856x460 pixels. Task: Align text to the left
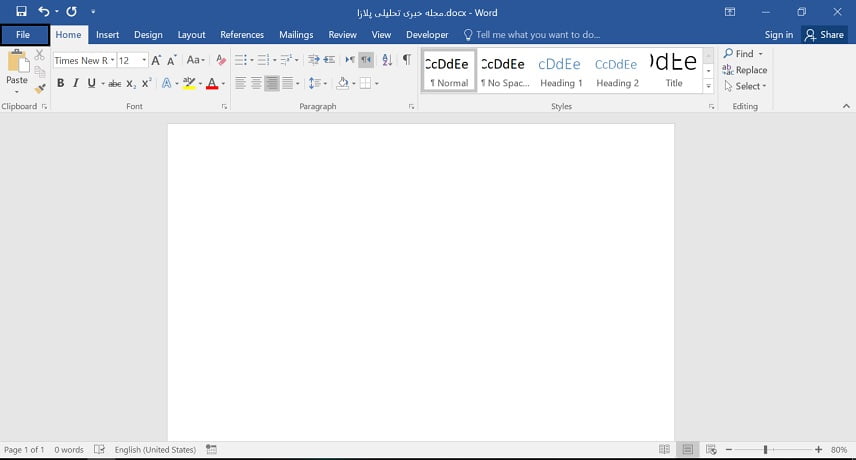240,83
